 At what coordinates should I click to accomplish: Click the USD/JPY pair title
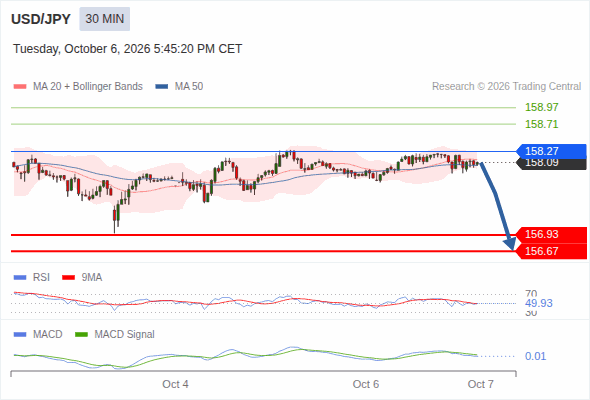pos(41,19)
